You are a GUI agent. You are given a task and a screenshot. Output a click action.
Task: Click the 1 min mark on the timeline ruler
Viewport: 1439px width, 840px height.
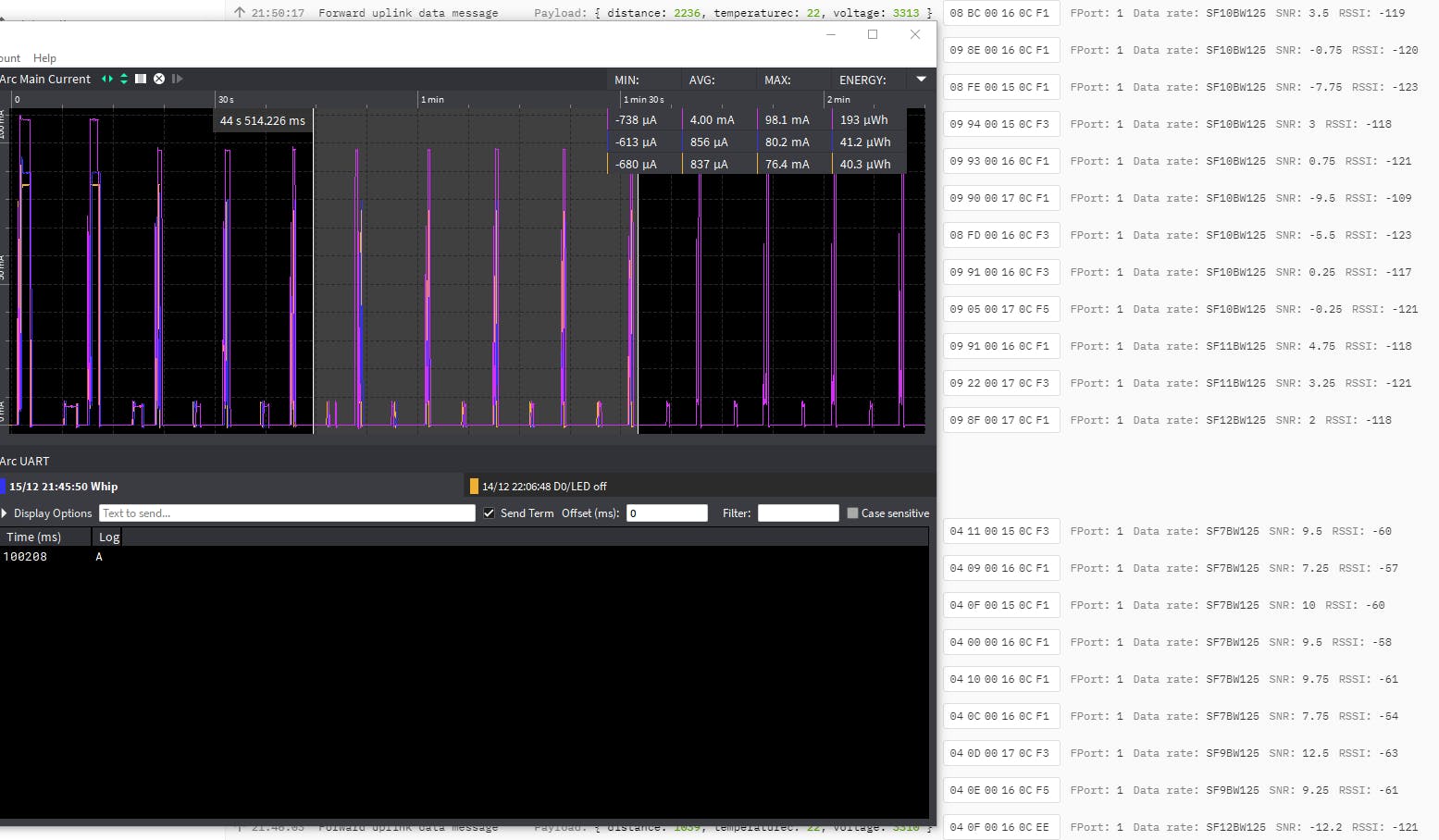coord(432,99)
